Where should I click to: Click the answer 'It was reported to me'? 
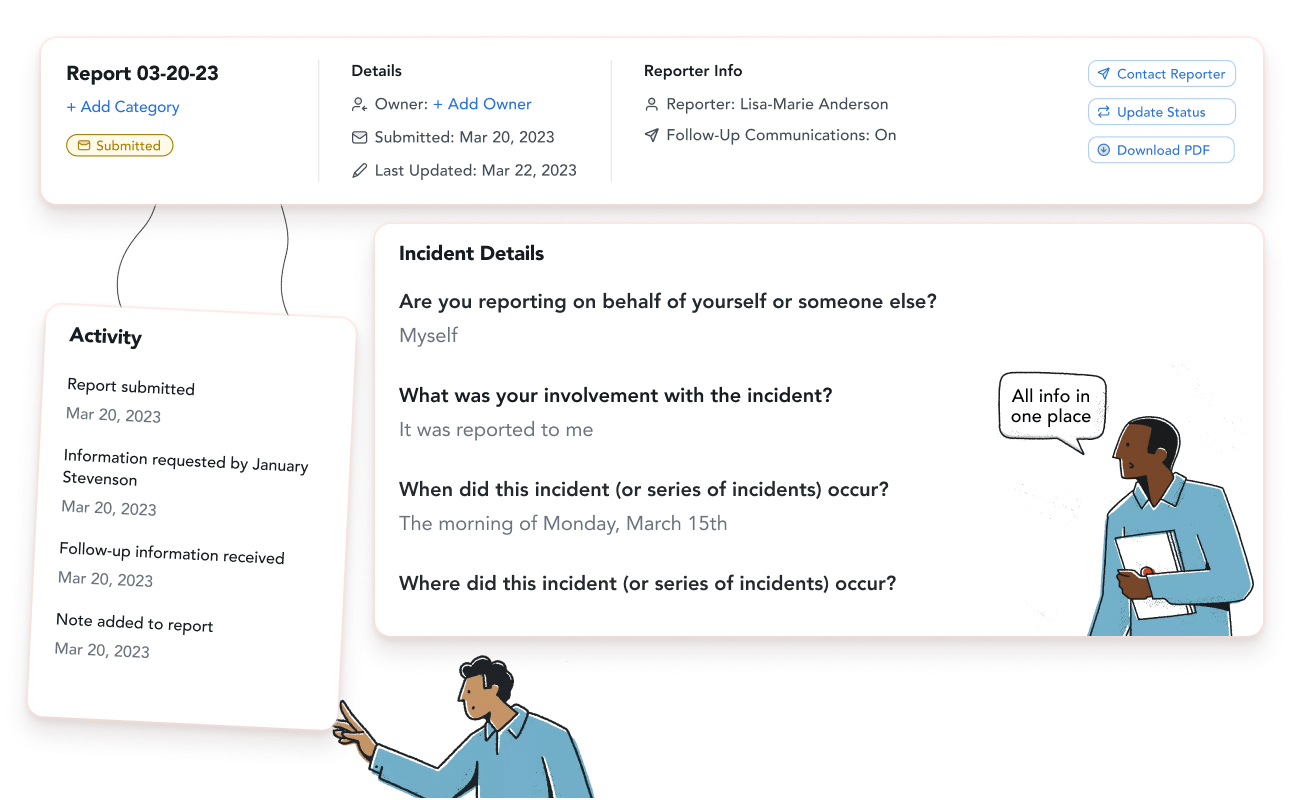[496, 430]
